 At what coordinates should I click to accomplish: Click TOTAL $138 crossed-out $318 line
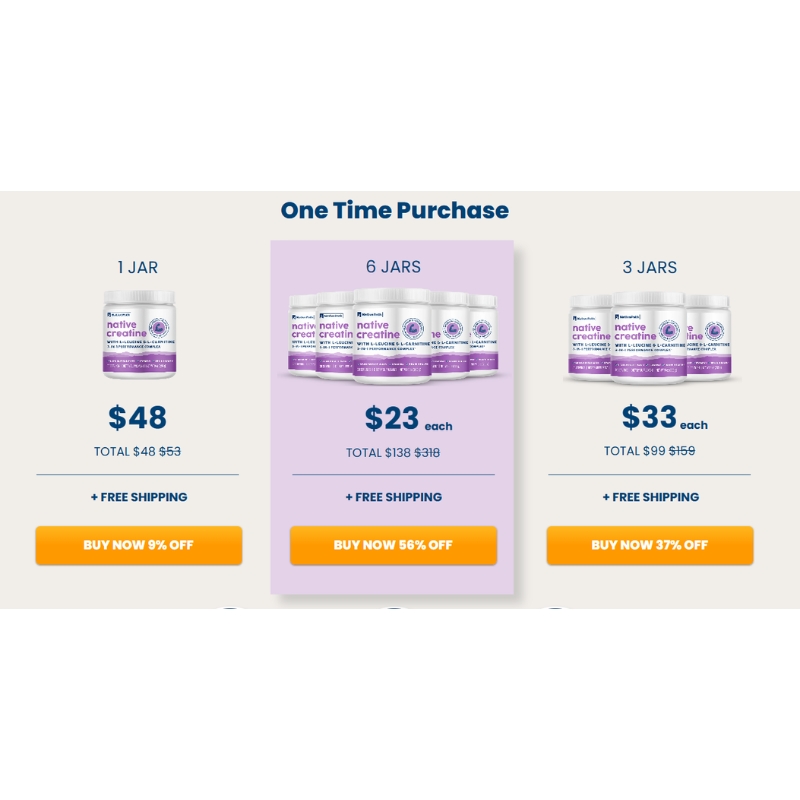click(393, 453)
